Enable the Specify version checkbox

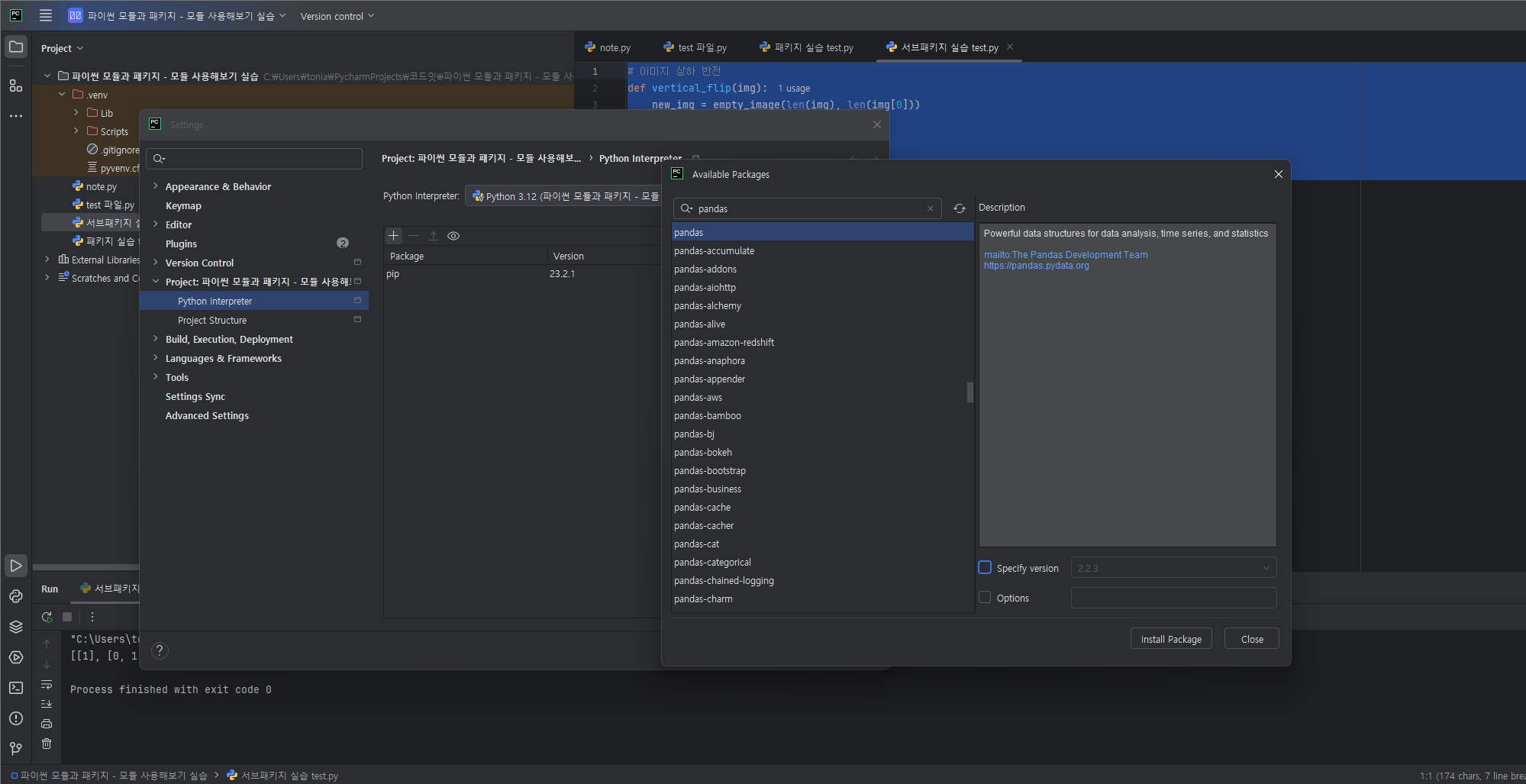pos(985,567)
